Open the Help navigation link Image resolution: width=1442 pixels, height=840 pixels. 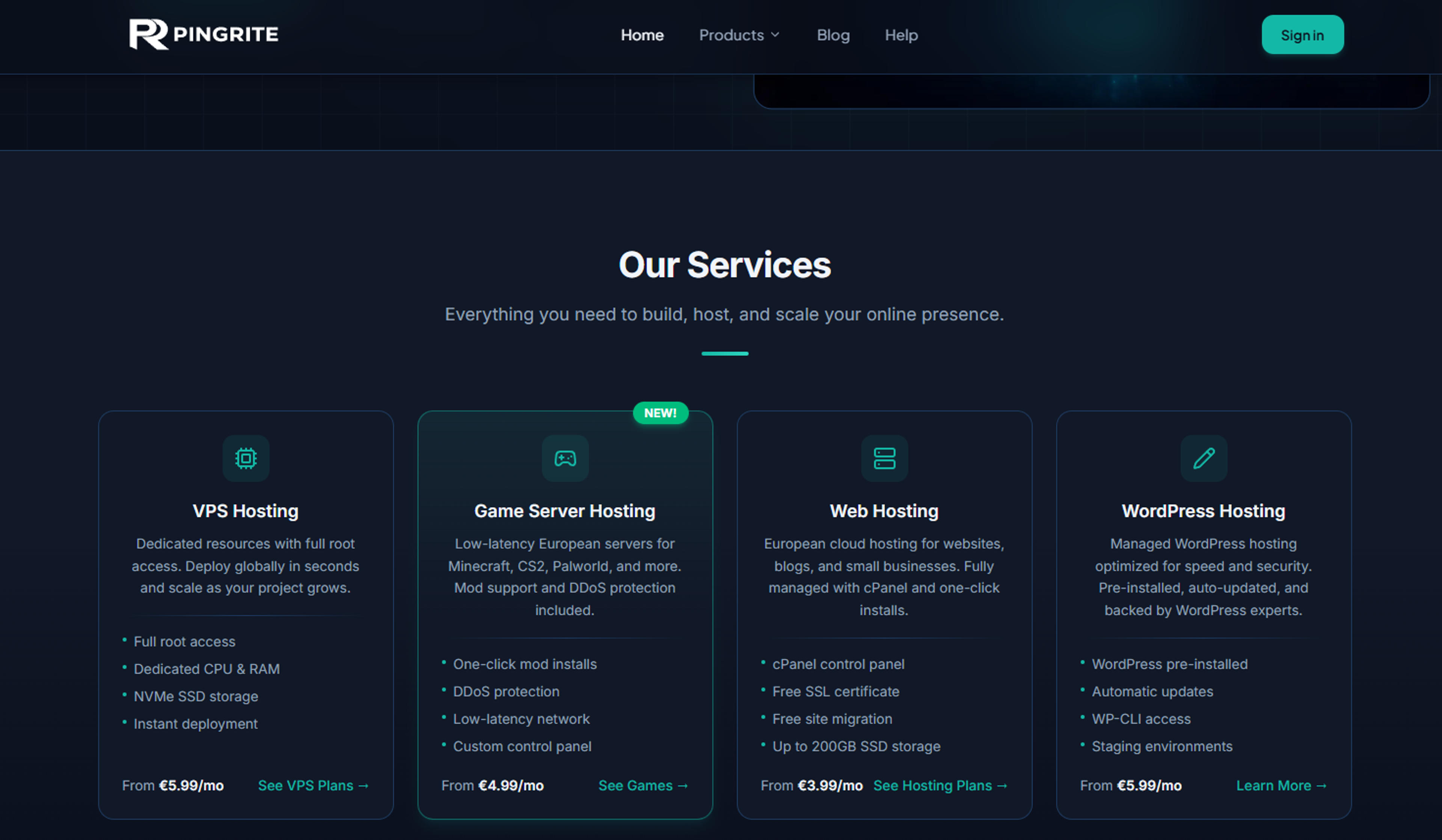[901, 35]
